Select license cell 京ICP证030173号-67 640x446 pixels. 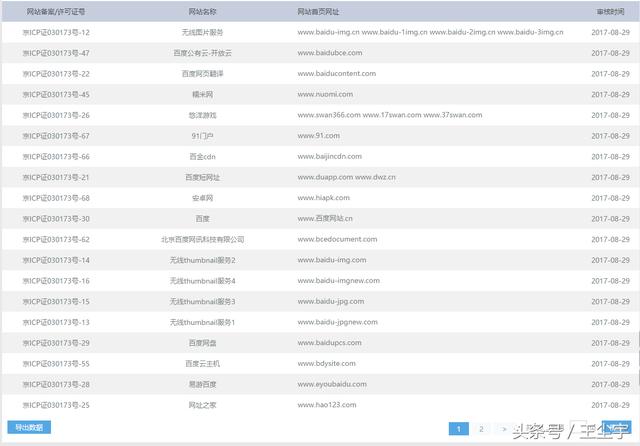[56, 136]
